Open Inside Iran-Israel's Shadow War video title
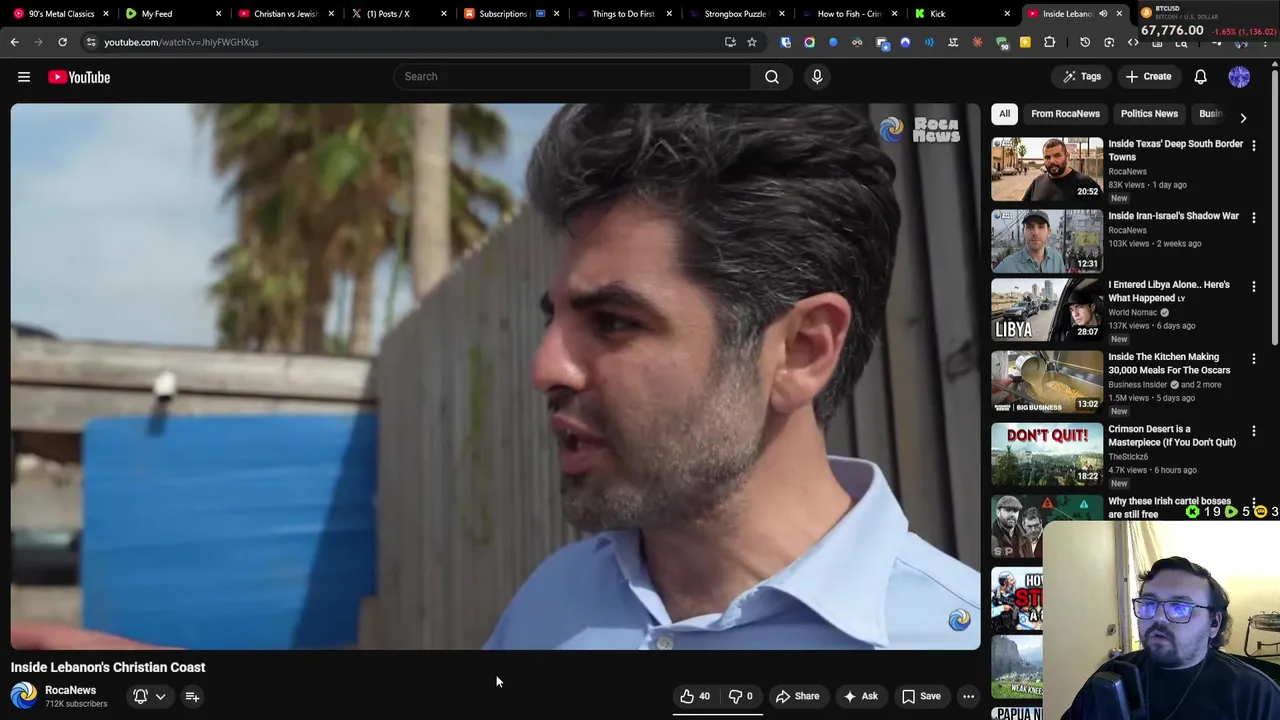The width and height of the screenshot is (1280, 720). pos(1173,216)
